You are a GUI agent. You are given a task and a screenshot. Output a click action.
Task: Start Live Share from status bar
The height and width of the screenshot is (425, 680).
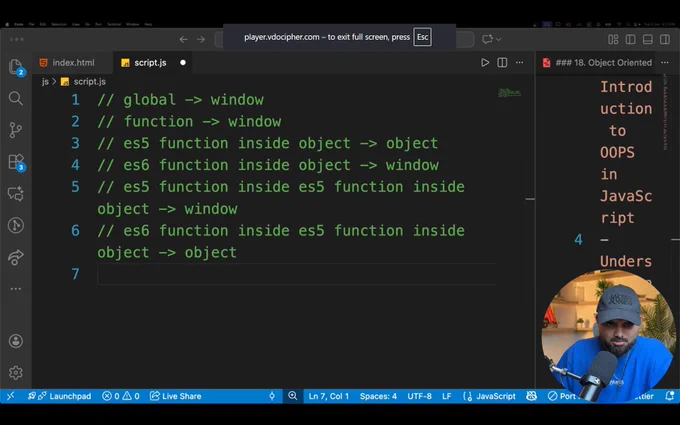[x=176, y=396]
